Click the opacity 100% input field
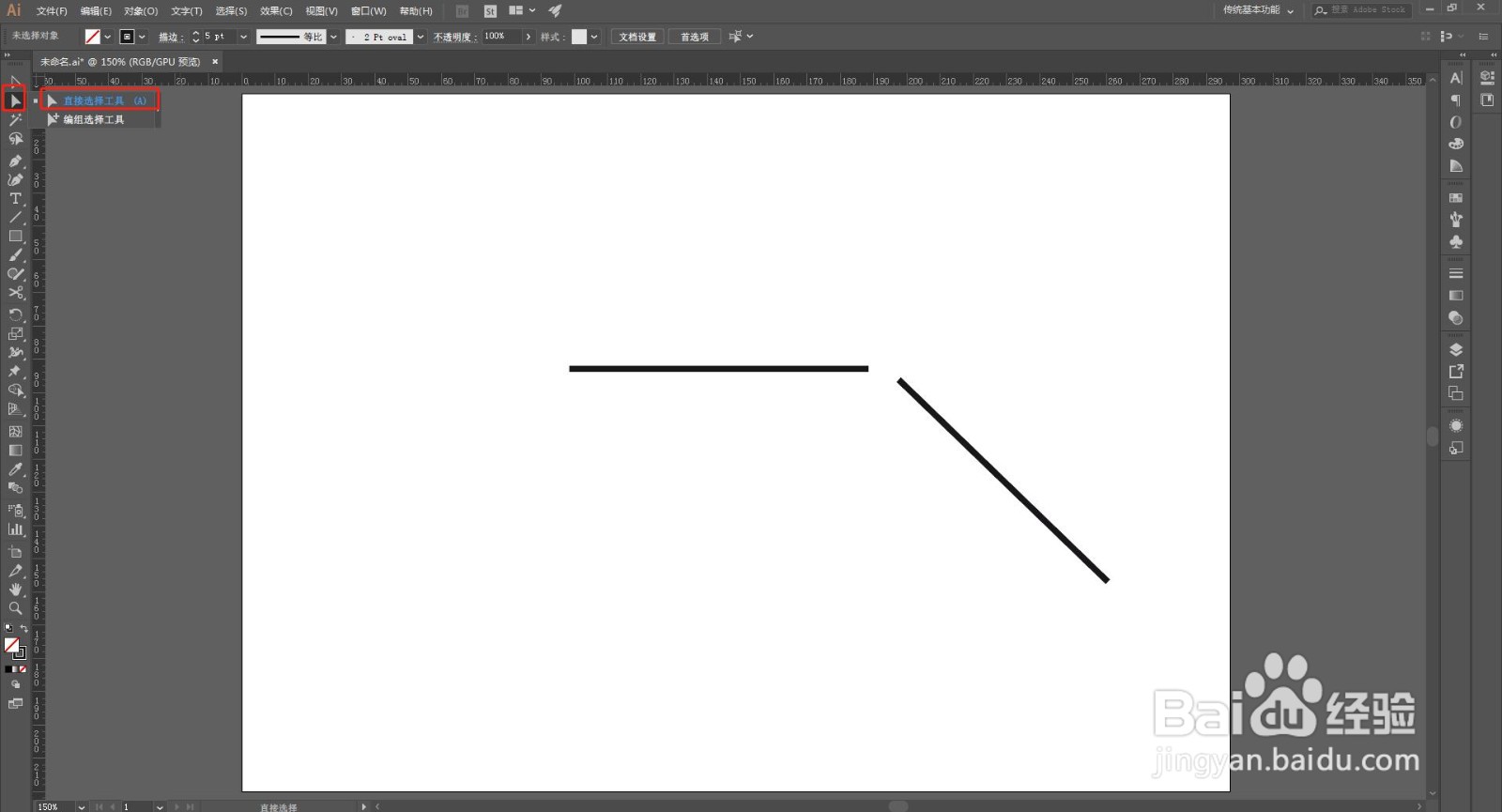 (501, 37)
